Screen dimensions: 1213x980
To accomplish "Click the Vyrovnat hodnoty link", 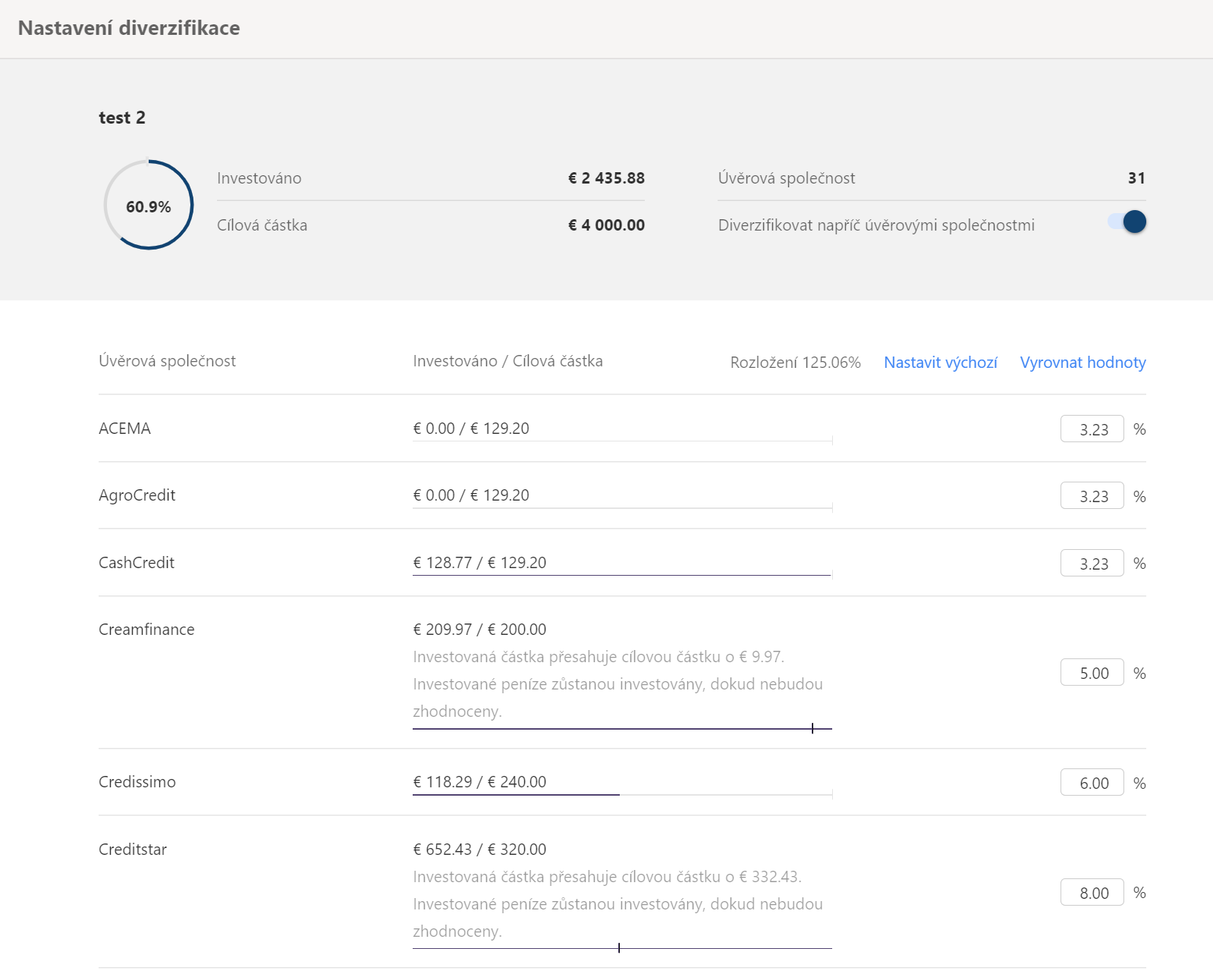I will tap(1083, 363).
